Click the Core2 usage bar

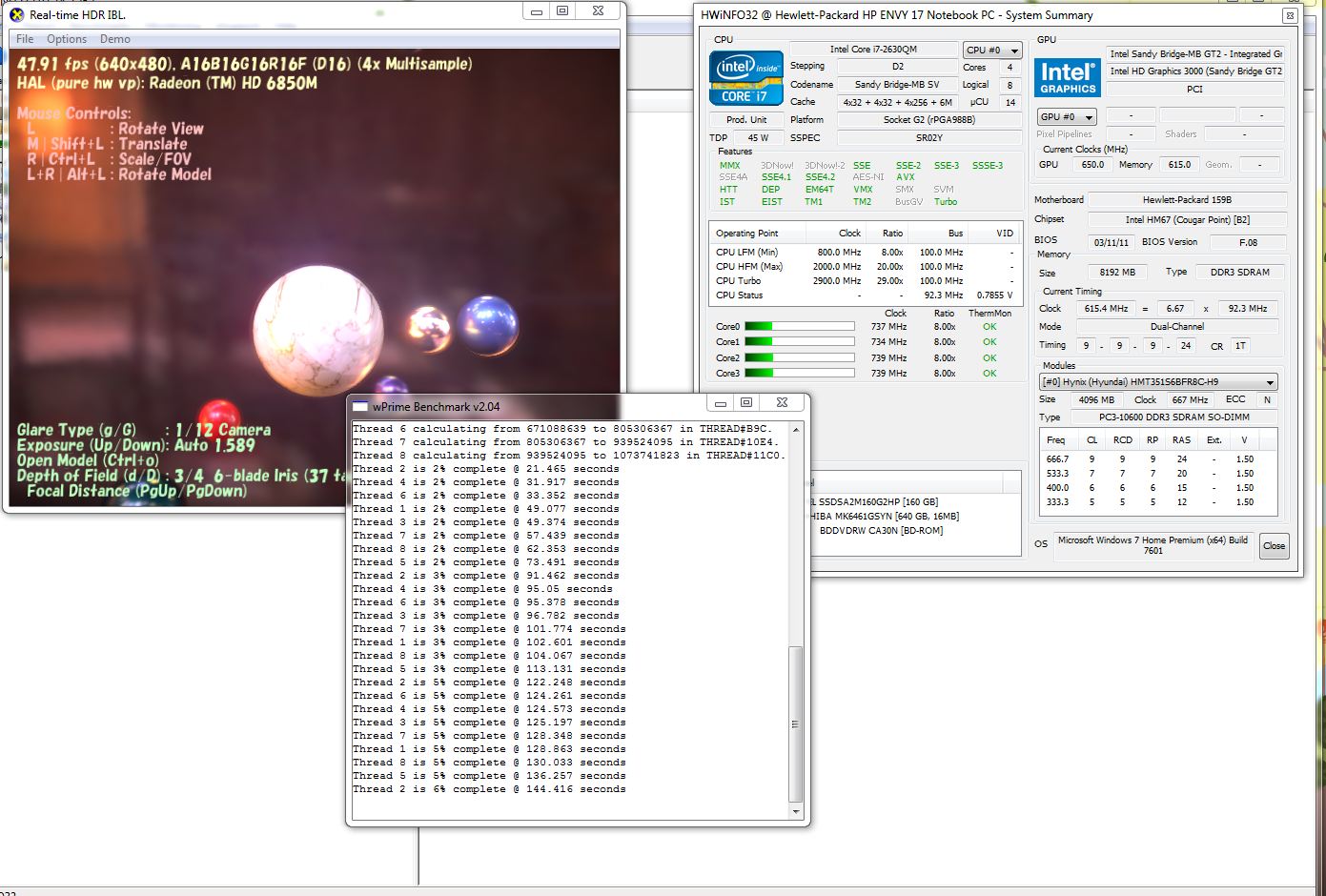[x=799, y=357]
